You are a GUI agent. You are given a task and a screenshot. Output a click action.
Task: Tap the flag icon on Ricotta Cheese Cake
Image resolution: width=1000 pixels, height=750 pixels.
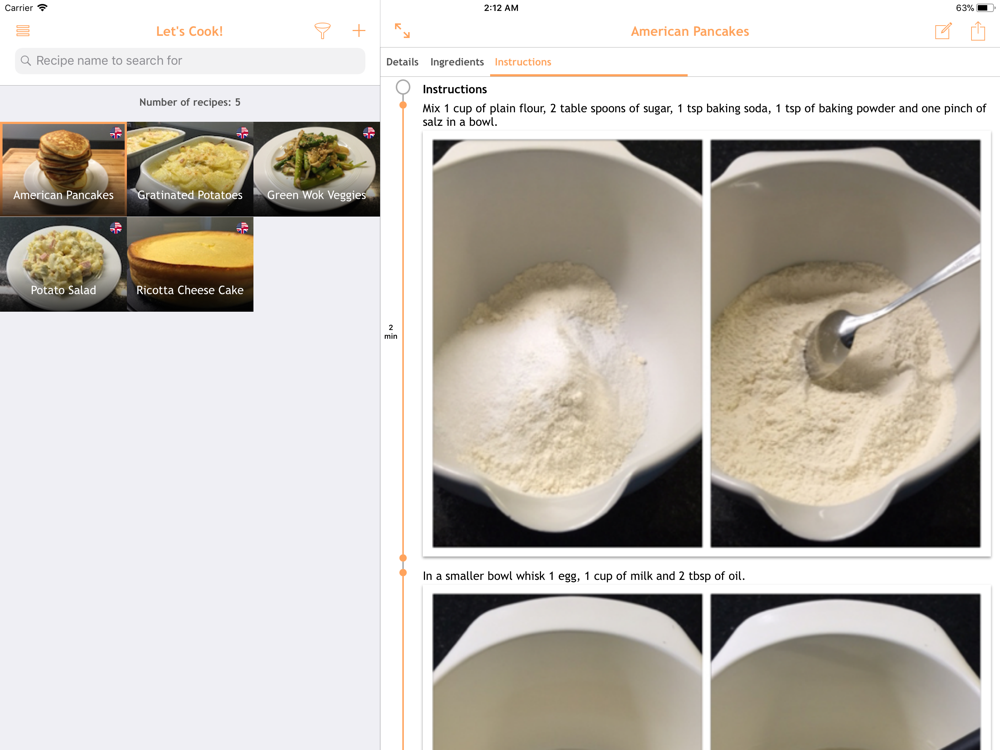[x=242, y=228]
